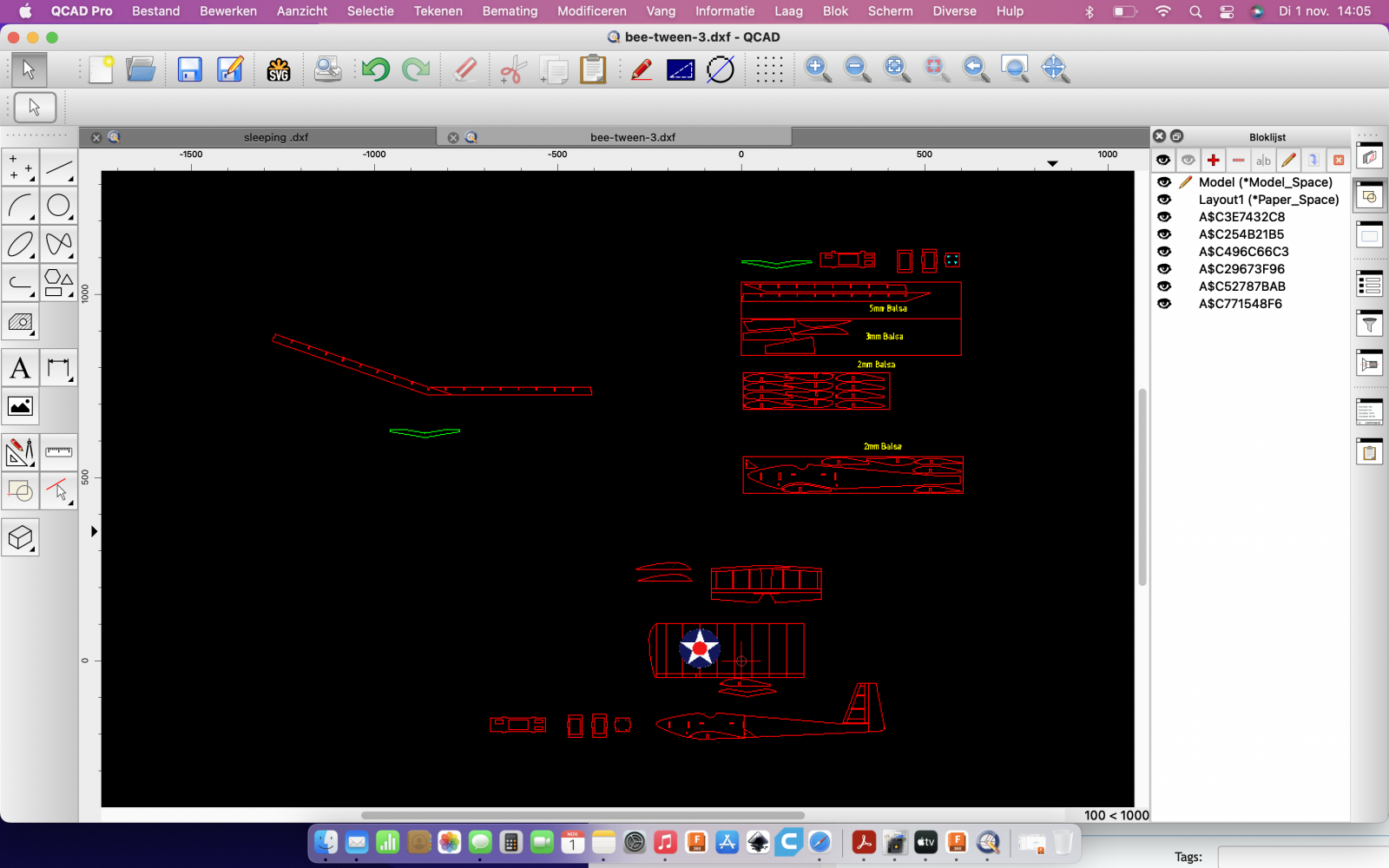Click the Tags input field
Viewport: 1389px width, 868px height.
pos(1303,857)
